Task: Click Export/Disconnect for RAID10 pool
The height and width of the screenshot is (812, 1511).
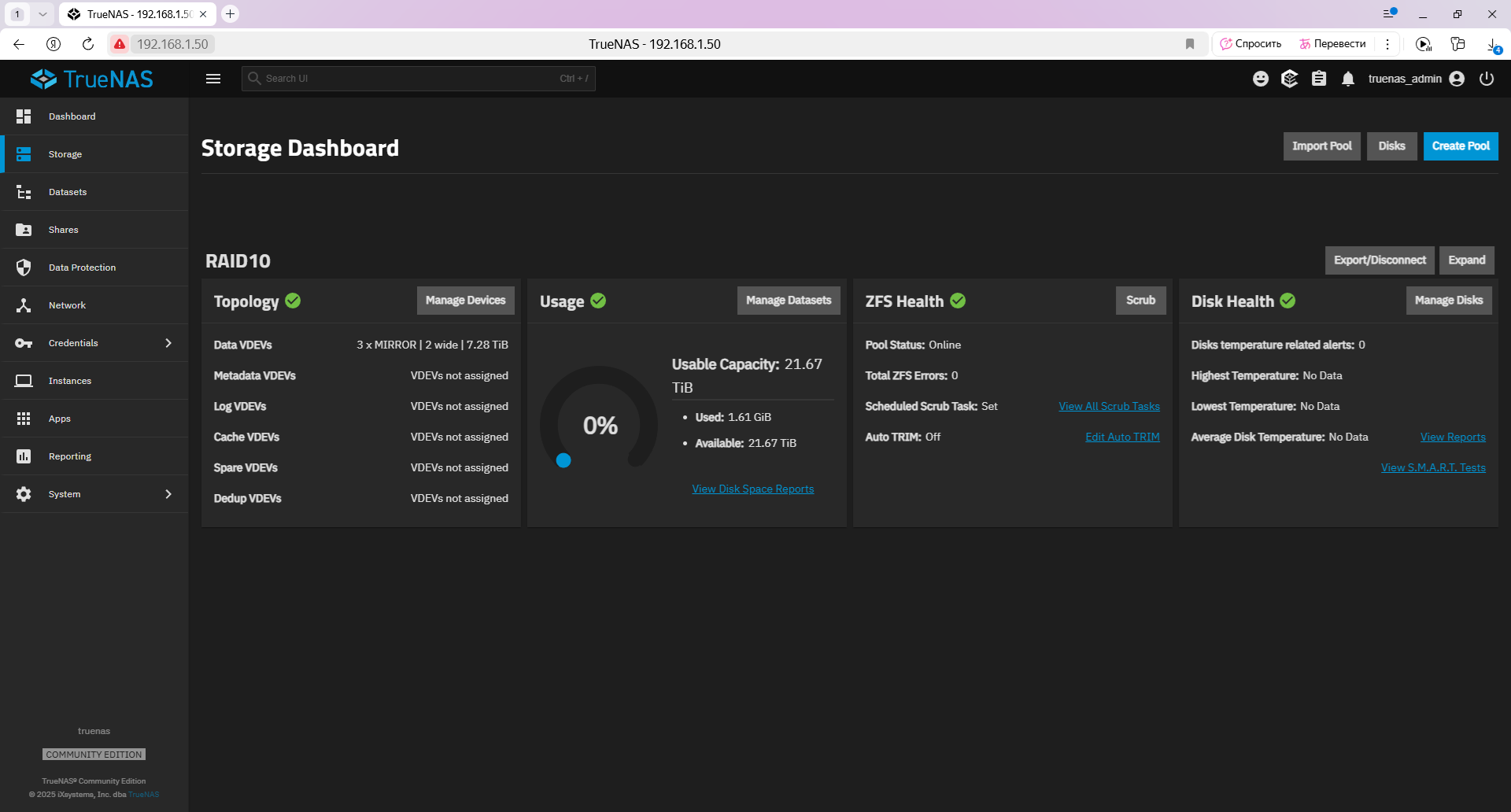Action: (x=1380, y=260)
